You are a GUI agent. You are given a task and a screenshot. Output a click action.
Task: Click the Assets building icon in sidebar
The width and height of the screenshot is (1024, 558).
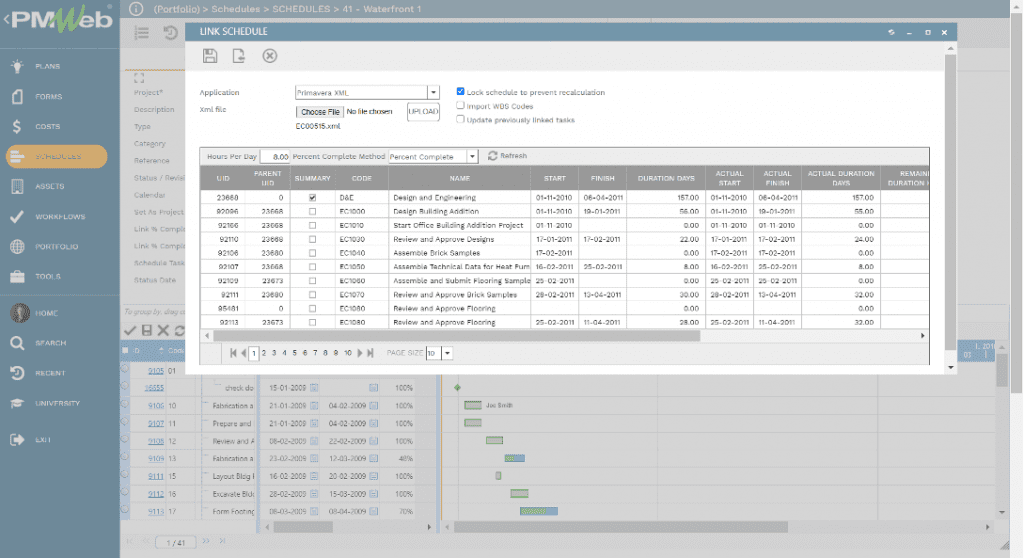[x=18, y=186]
